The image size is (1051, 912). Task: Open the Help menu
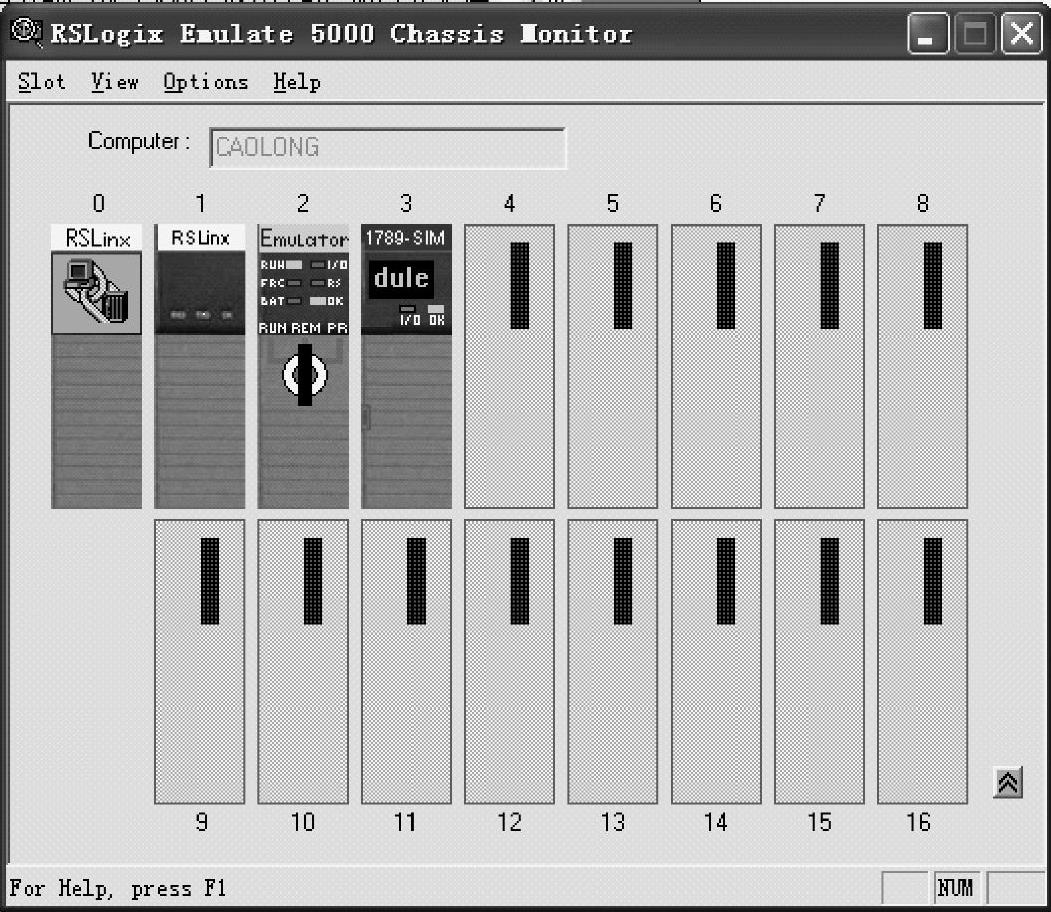coord(297,82)
